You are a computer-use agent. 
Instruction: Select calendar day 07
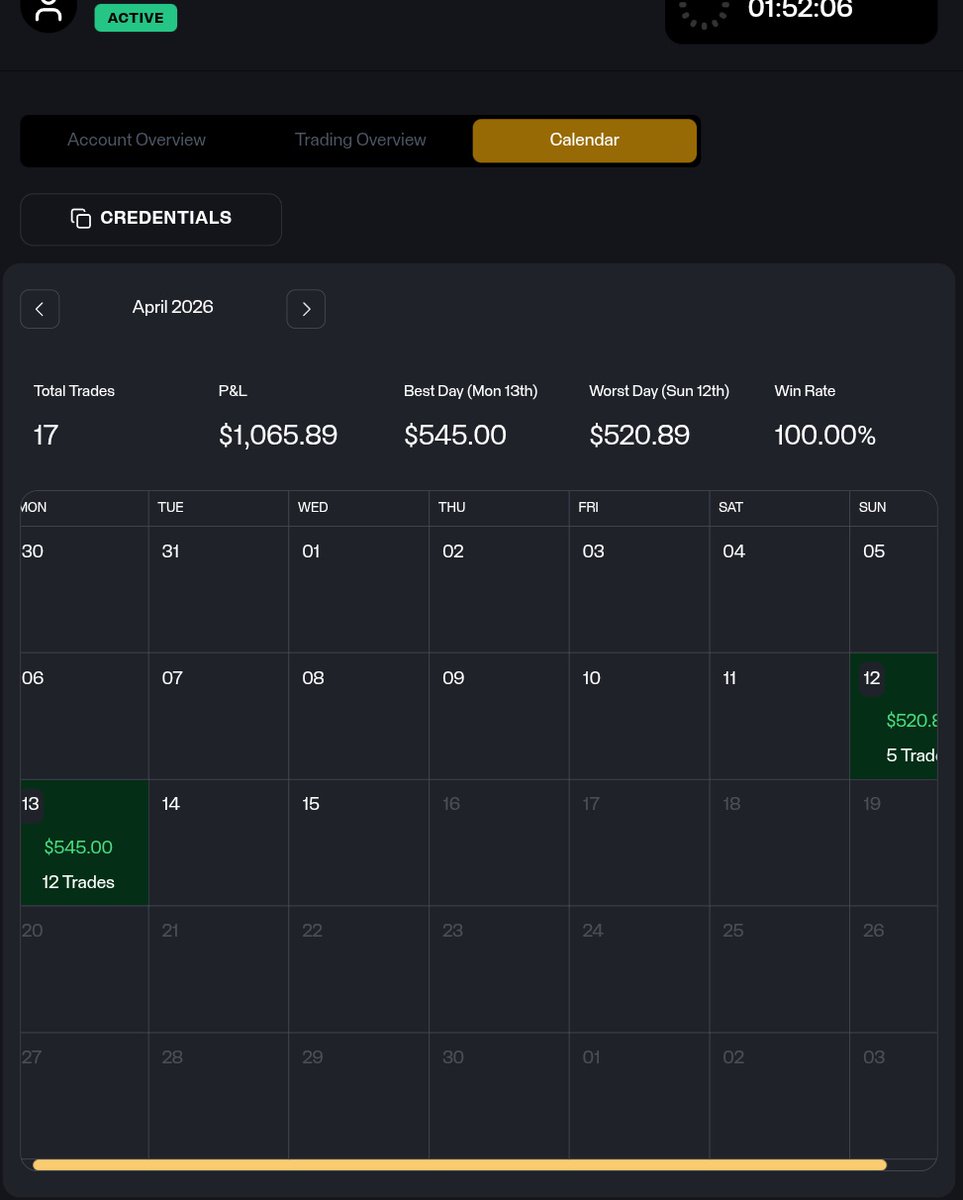(219, 716)
